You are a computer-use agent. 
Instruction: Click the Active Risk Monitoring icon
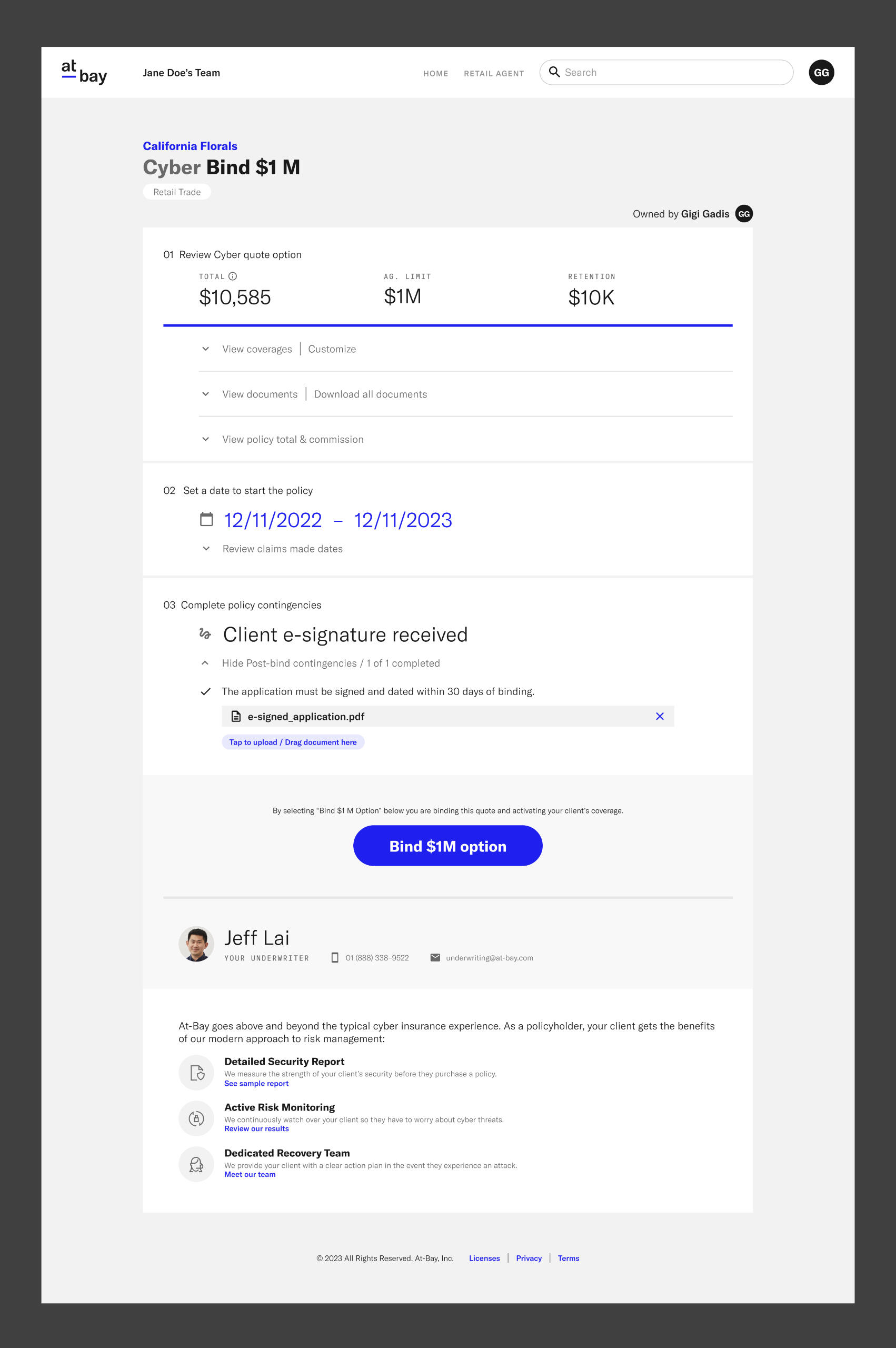coord(196,1118)
